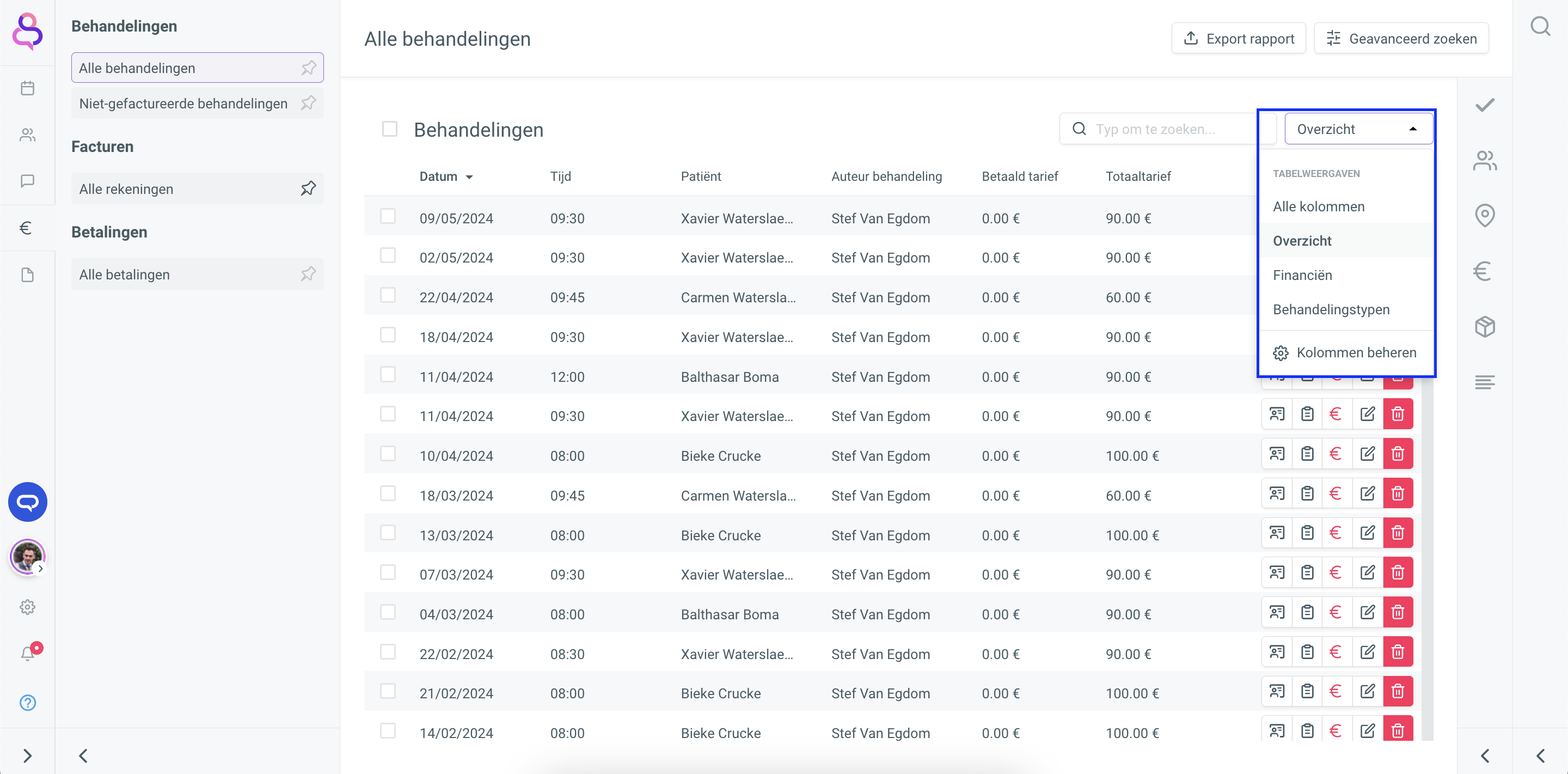Check the 02/05/2024 row checkbox
The width and height of the screenshot is (1568, 774).
[x=388, y=255]
